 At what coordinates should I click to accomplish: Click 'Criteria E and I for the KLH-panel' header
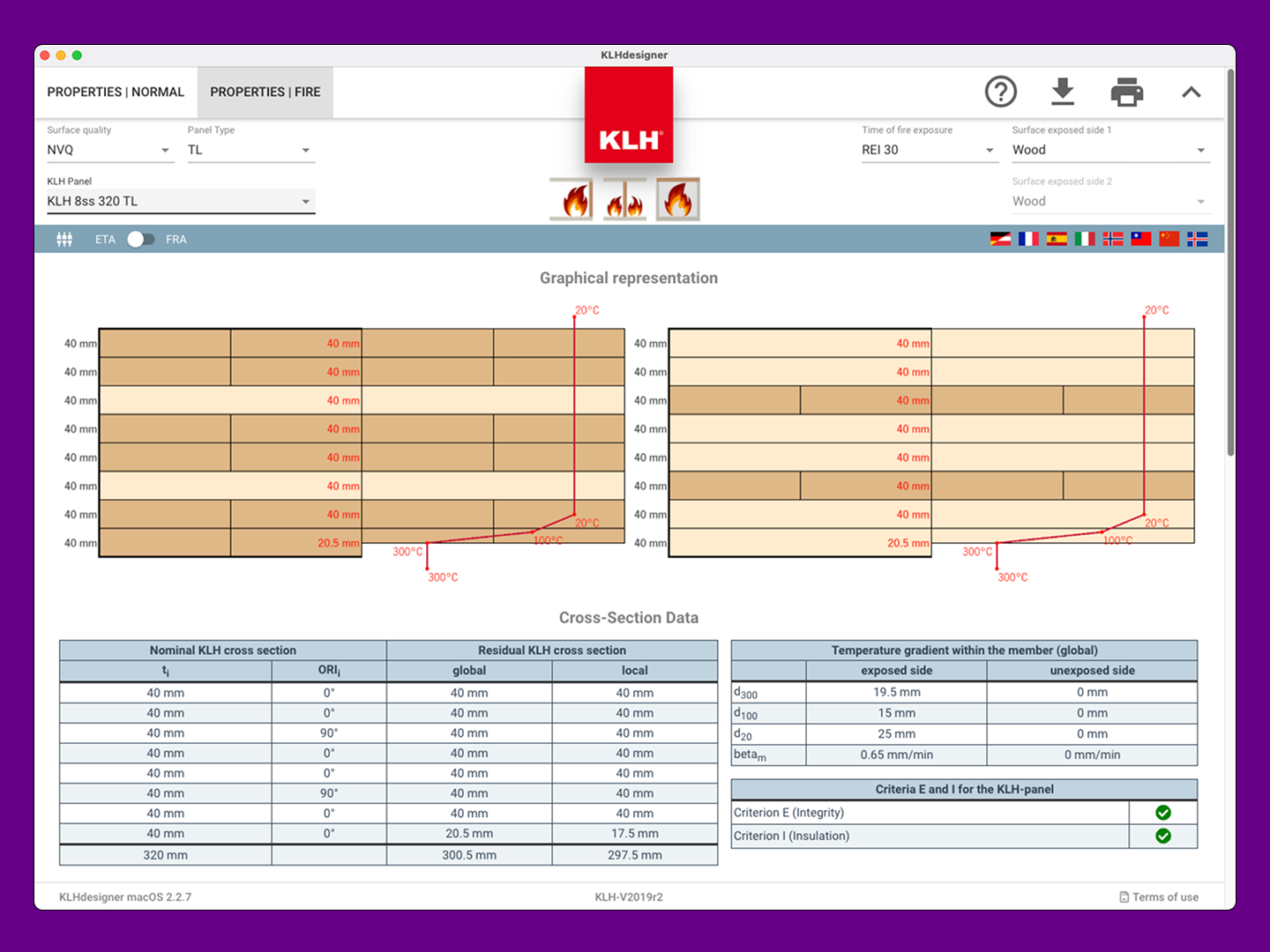(x=965, y=789)
